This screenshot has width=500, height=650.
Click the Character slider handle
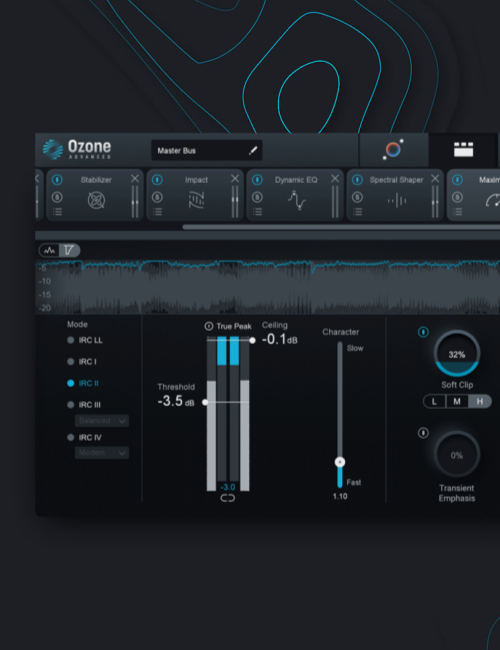coord(340,462)
